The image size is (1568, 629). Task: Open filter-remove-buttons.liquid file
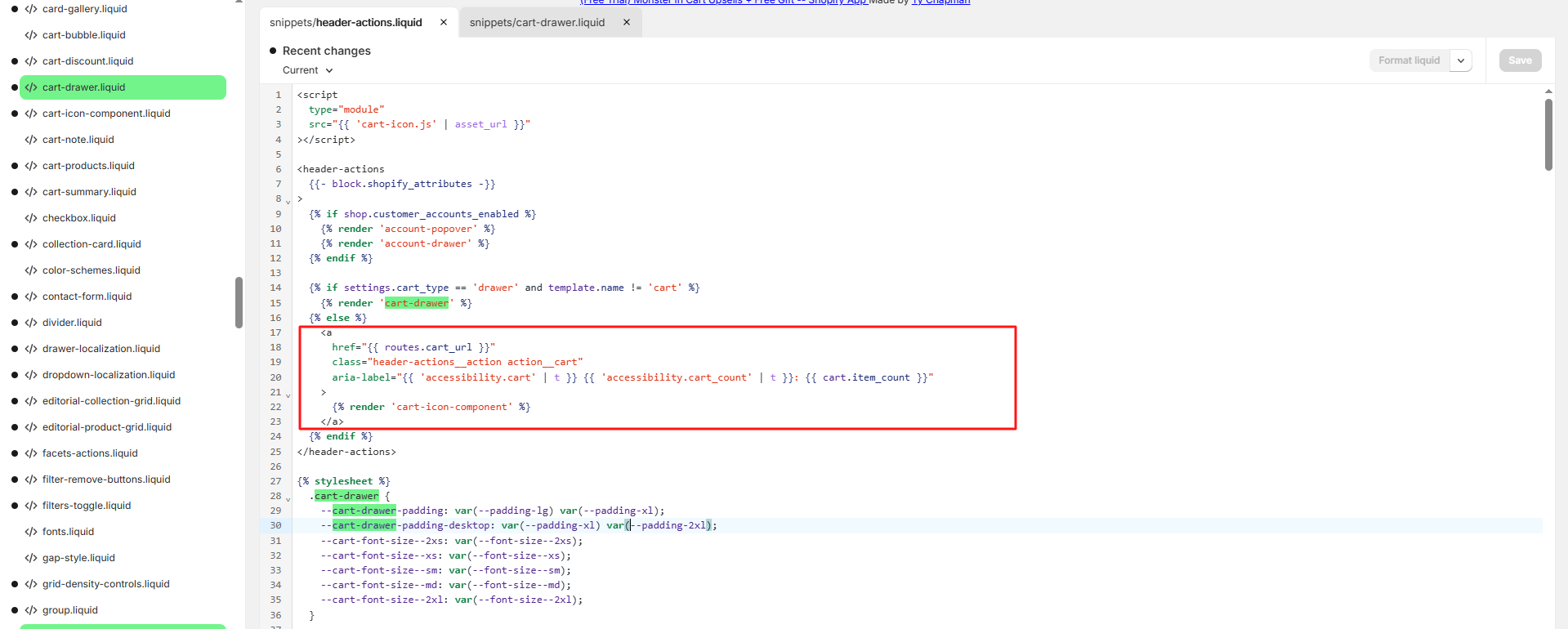coord(106,480)
